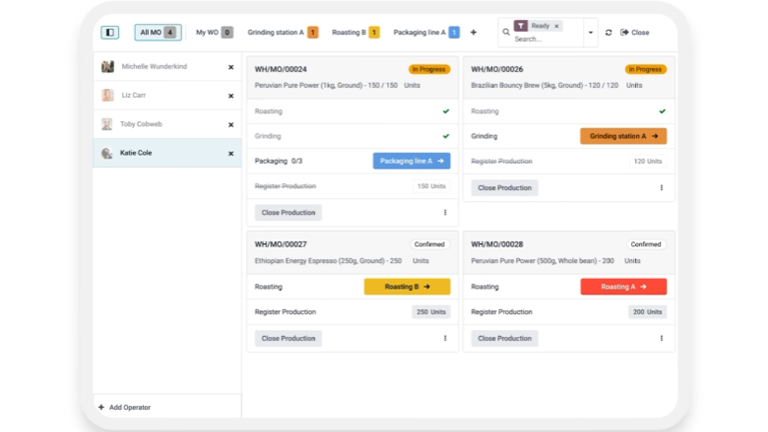Click the plus icon to add workcenter
The image size is (768, 432).
tap(473, 32)
